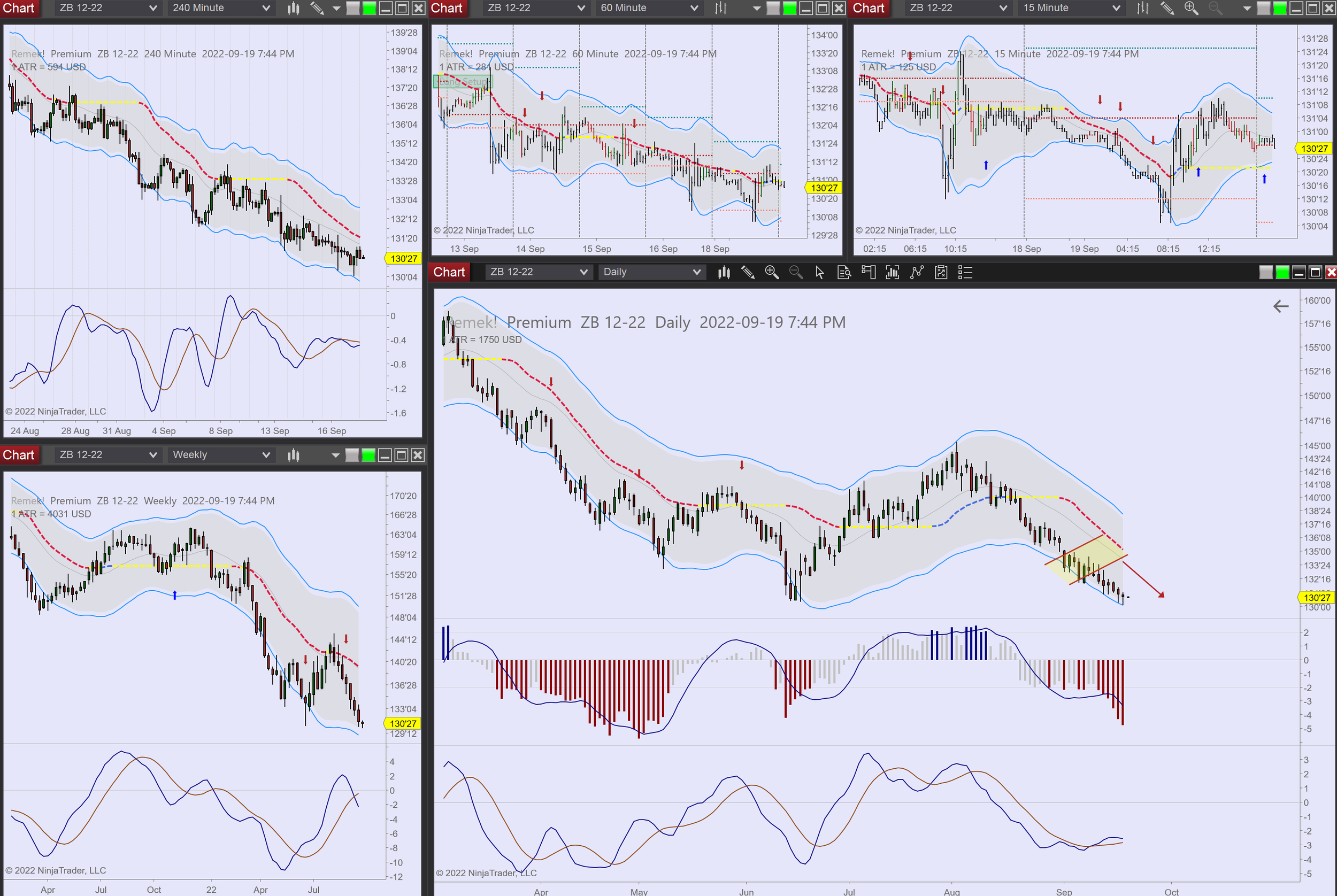Open the 240 Minute interval dropdown
The width and height of the screenshot is (1337, 896).
(x=221, y=8)
